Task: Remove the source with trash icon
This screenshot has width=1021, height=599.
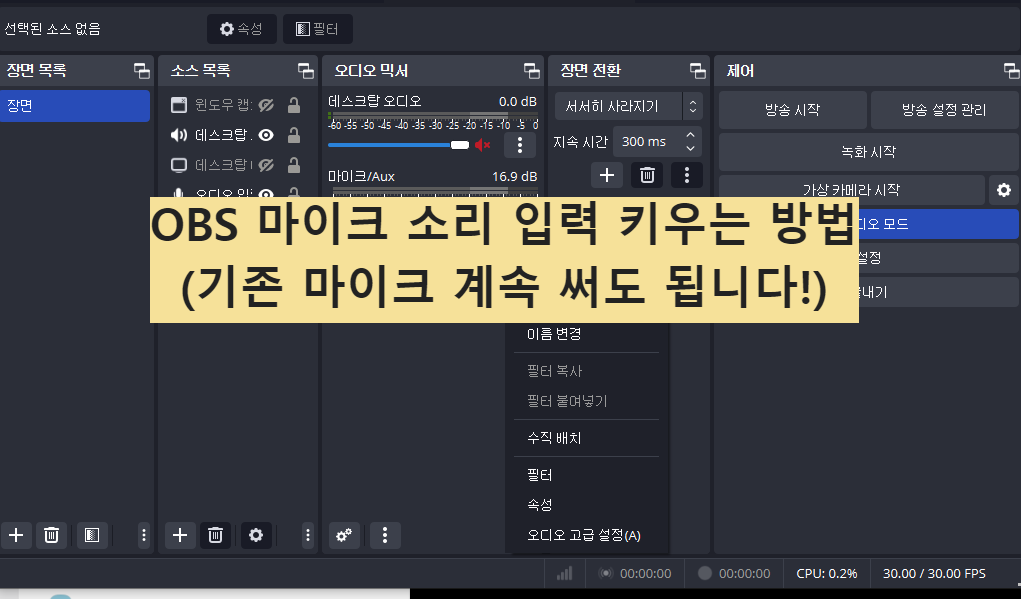Action: 216,535
